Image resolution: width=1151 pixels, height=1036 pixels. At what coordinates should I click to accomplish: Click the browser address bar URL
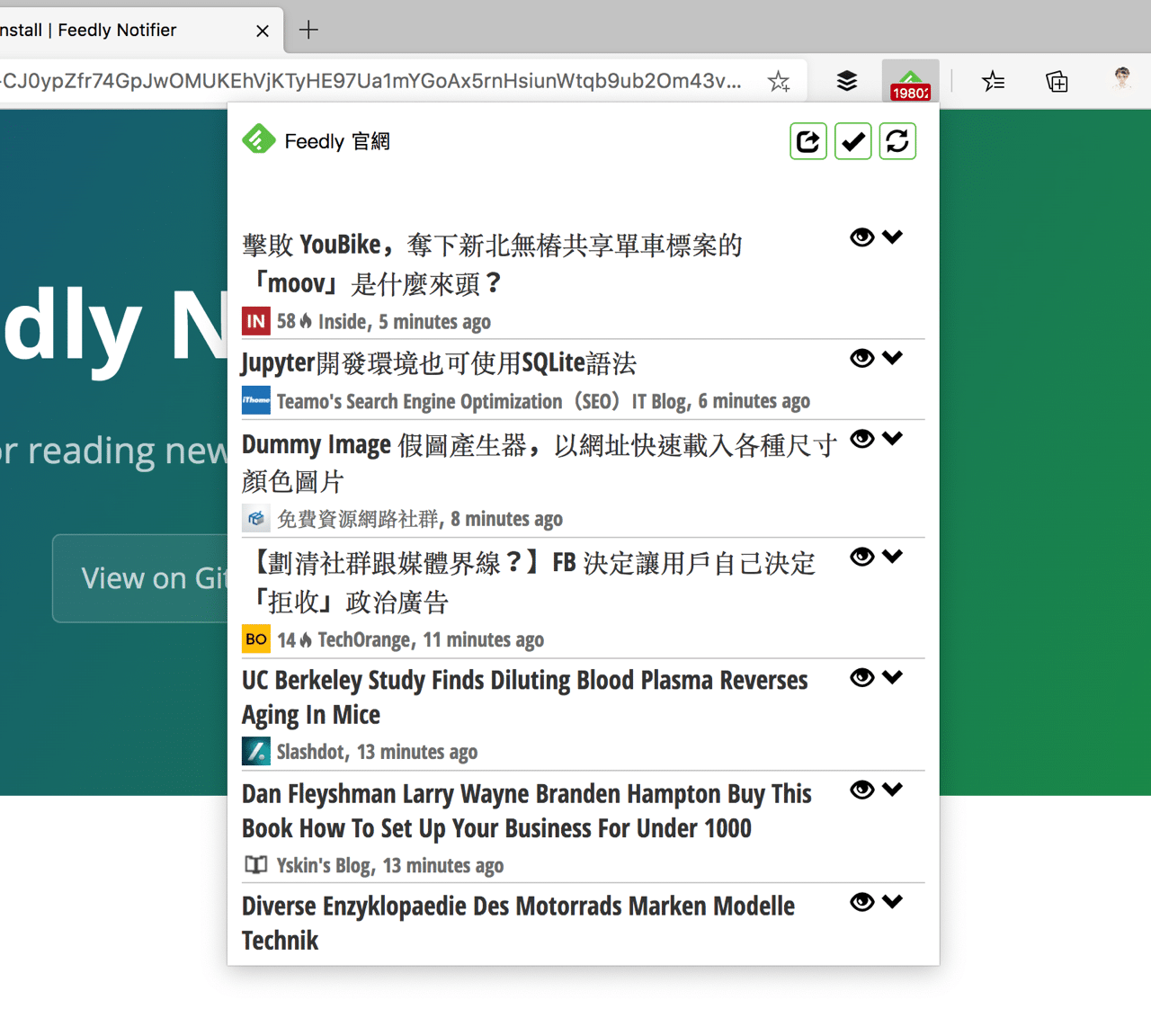click(370, 81)
